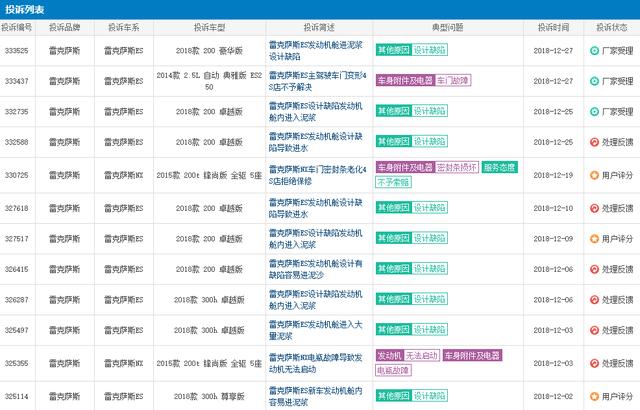Select complaint number 330725
The width and height of the screenshot is (640, 410).
pos(17,175)
